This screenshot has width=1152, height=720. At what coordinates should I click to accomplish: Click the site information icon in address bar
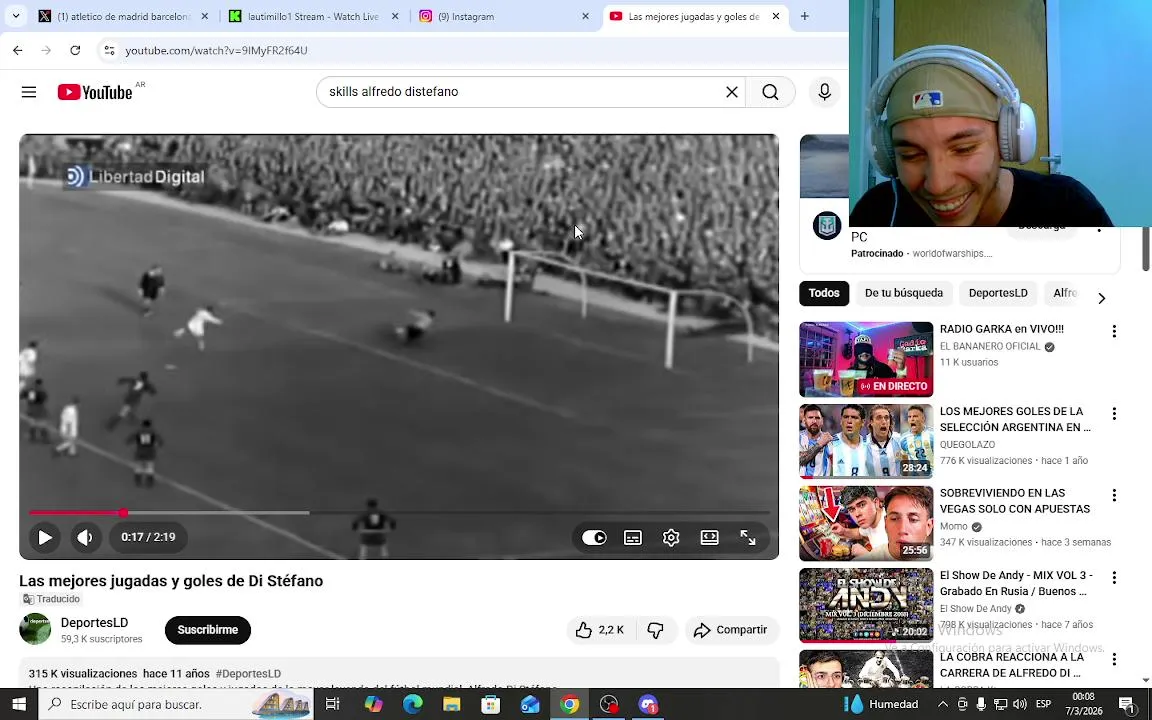pos(109,50)
